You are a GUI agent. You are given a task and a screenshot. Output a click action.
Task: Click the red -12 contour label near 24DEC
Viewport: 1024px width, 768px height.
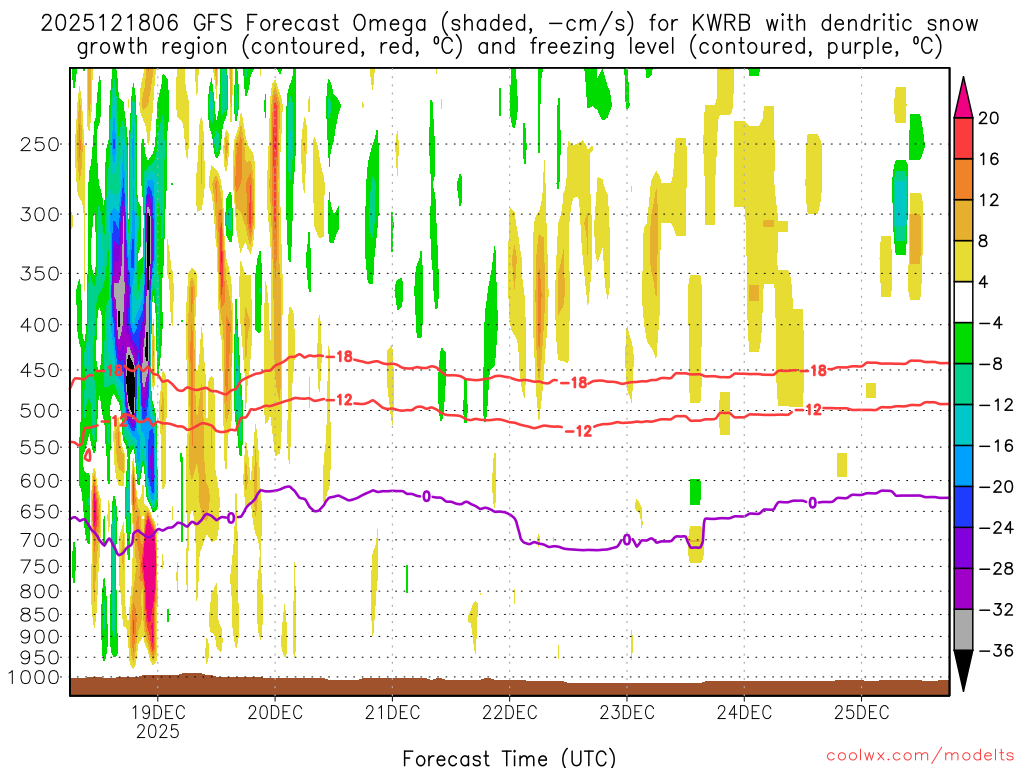click(x=808, y=410)
